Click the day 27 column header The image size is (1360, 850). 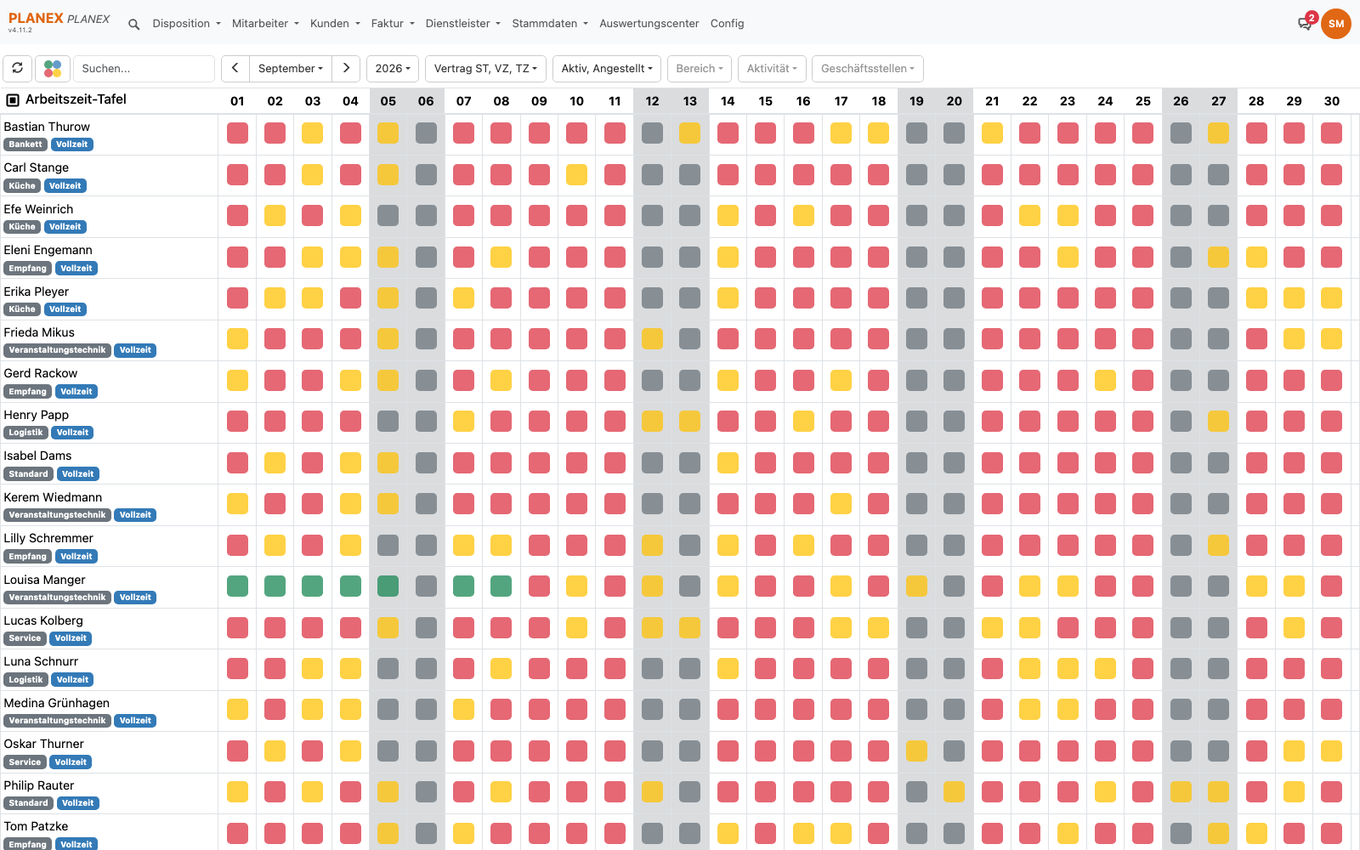tap(1218, 101)
